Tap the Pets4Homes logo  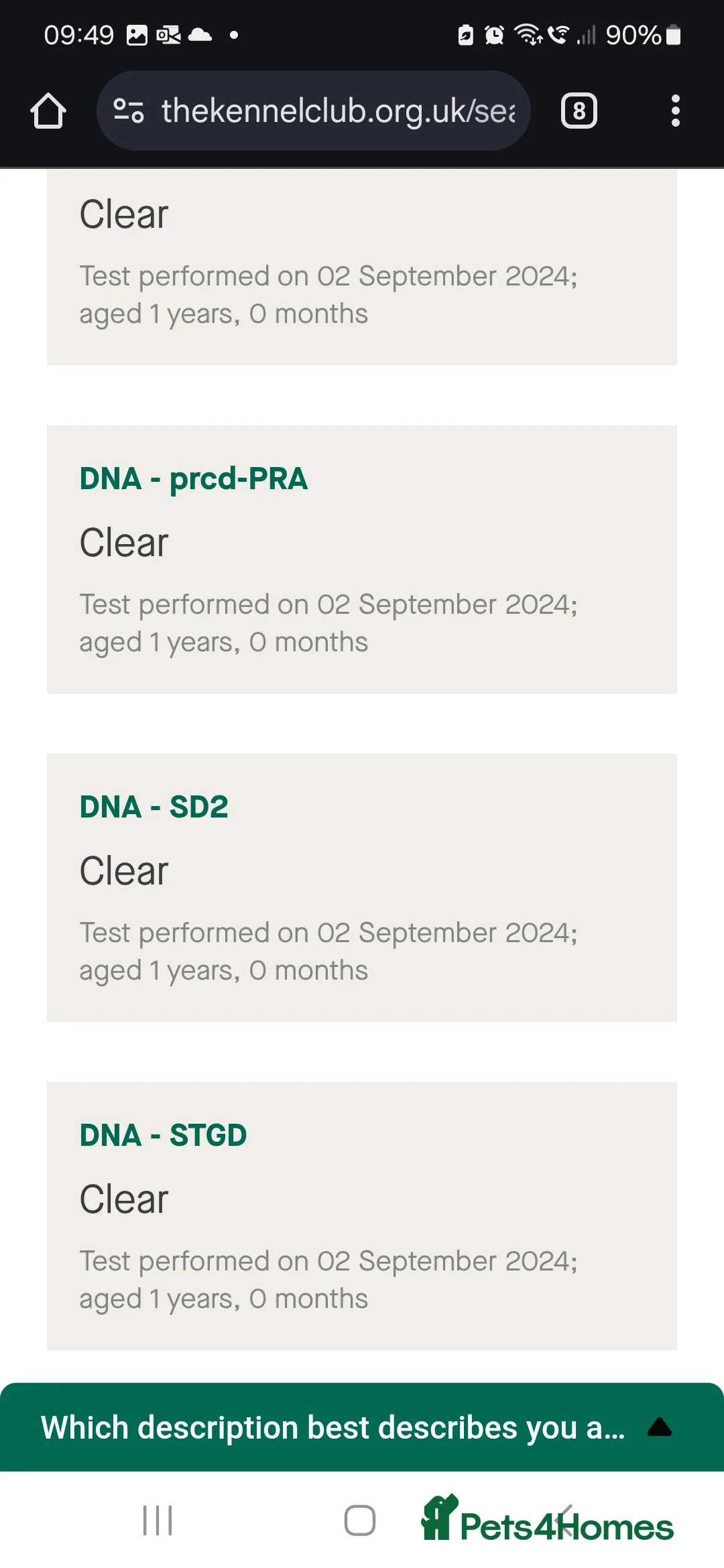coord(547,1521)
